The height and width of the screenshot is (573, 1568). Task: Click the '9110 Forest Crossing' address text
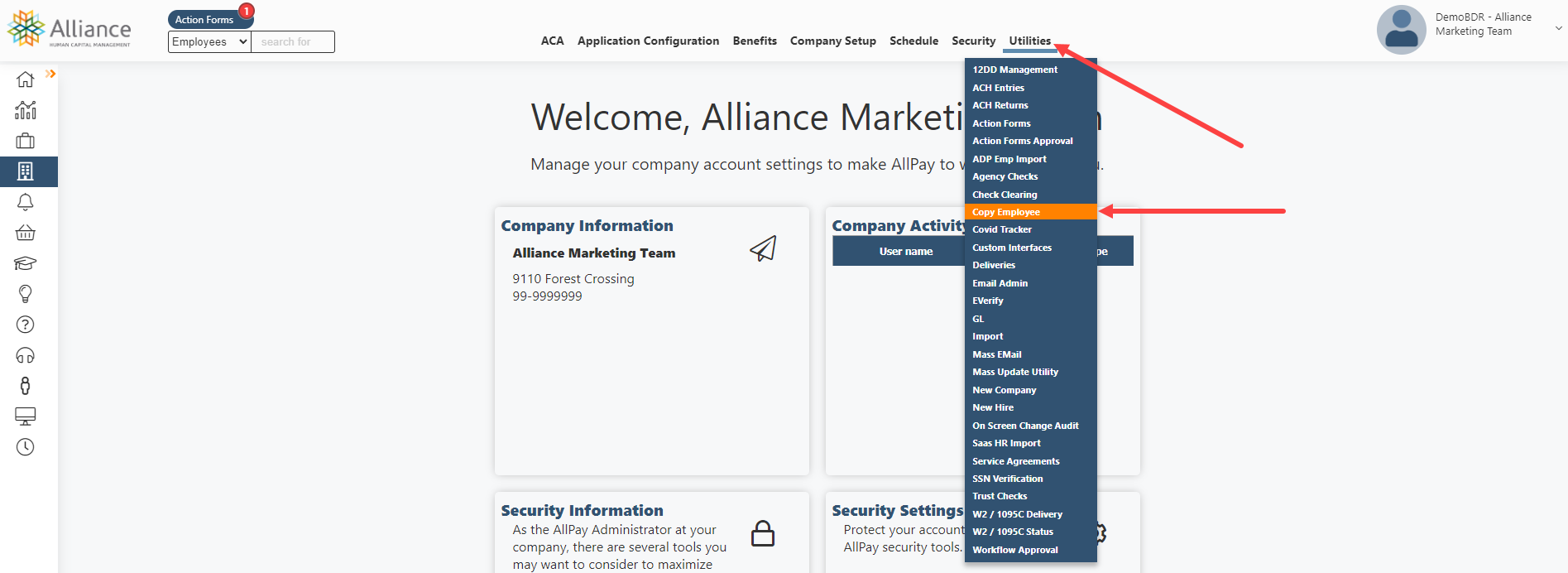573,279
